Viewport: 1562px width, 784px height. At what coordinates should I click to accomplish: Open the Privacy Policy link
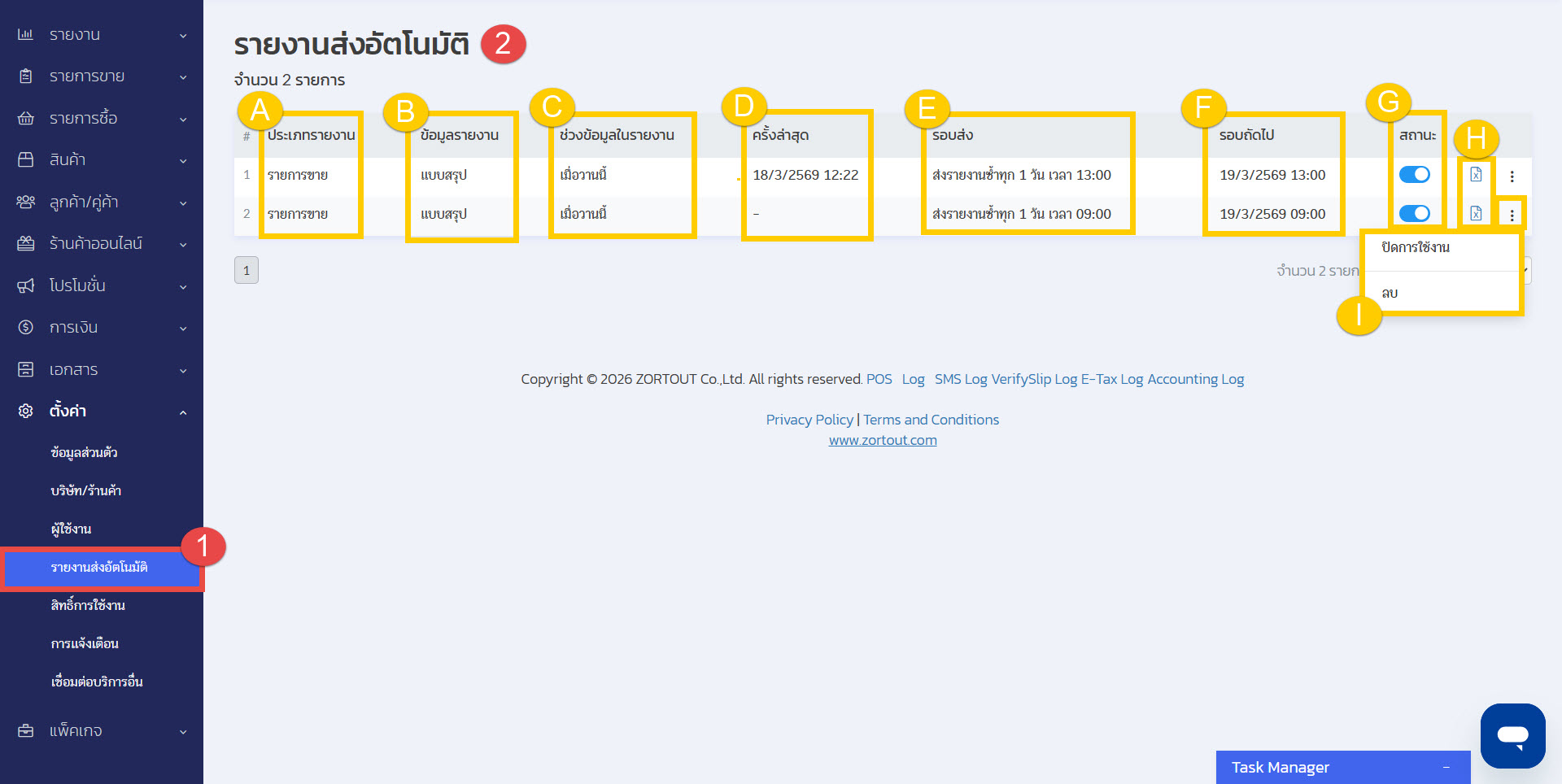click(x=809, y=420)
